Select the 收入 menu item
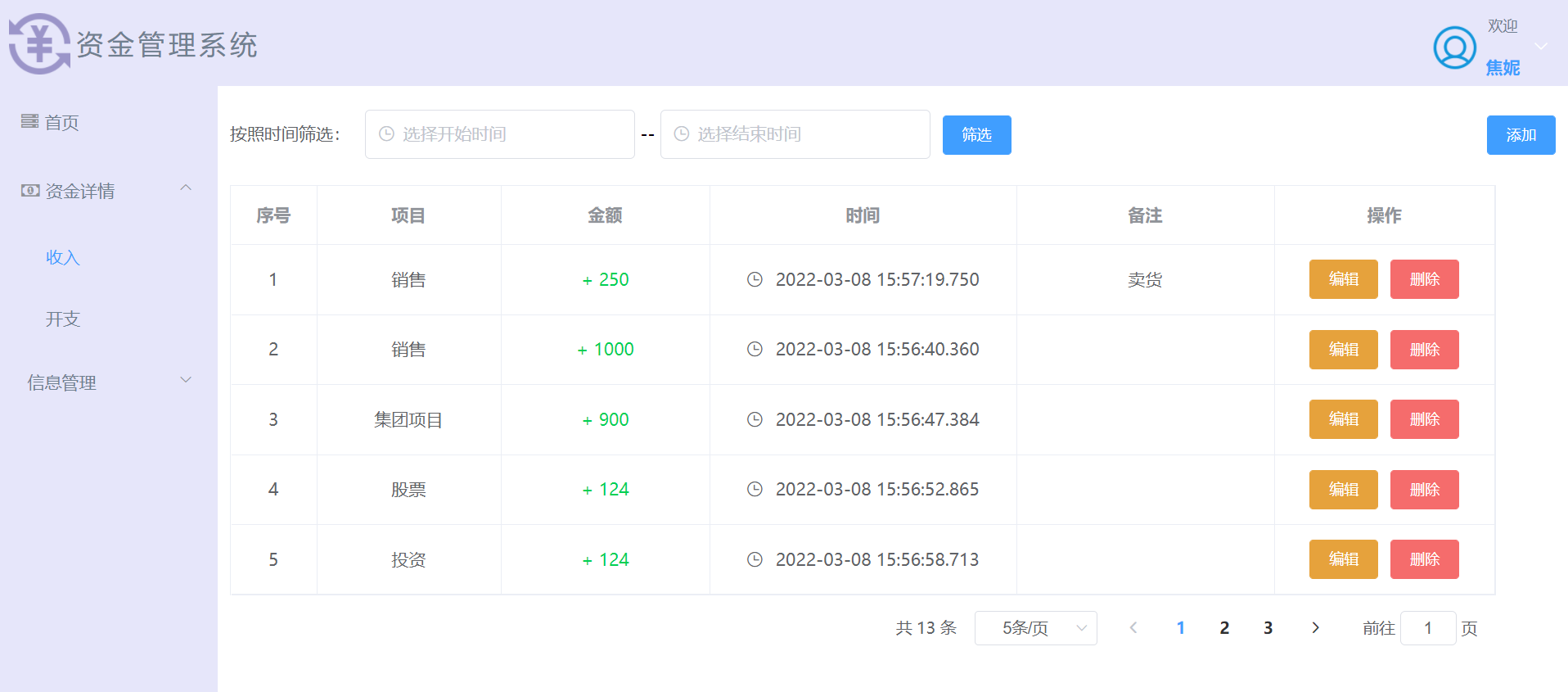Image resolution: width=1568 pixels, height=692 pixels. click(x=62, y=257)
